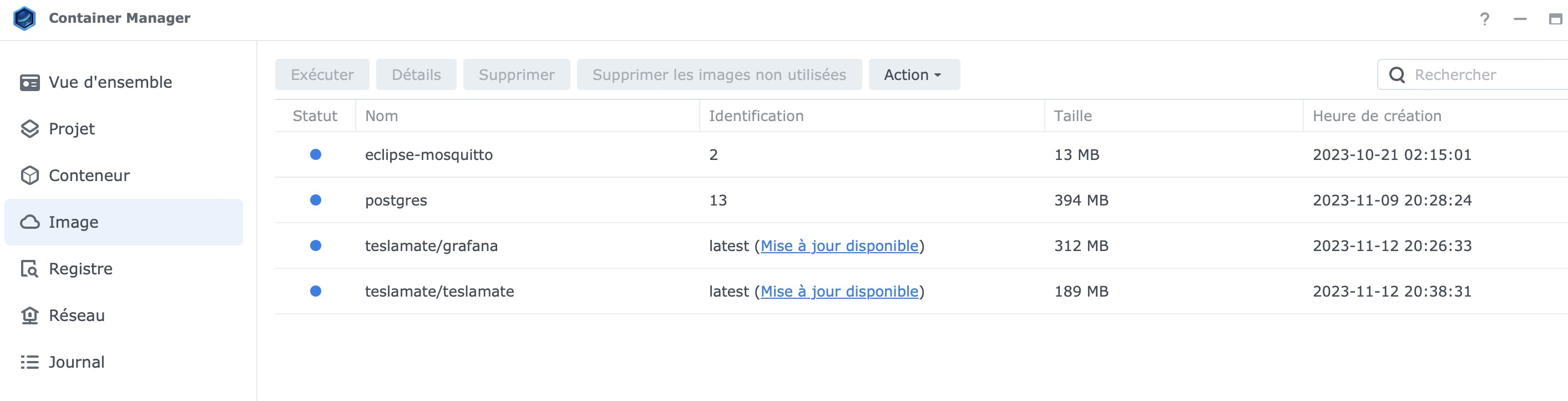This screenshot has width=1568, height=401.
Task: Click the Réseau network icon
Action: point(29,315)
